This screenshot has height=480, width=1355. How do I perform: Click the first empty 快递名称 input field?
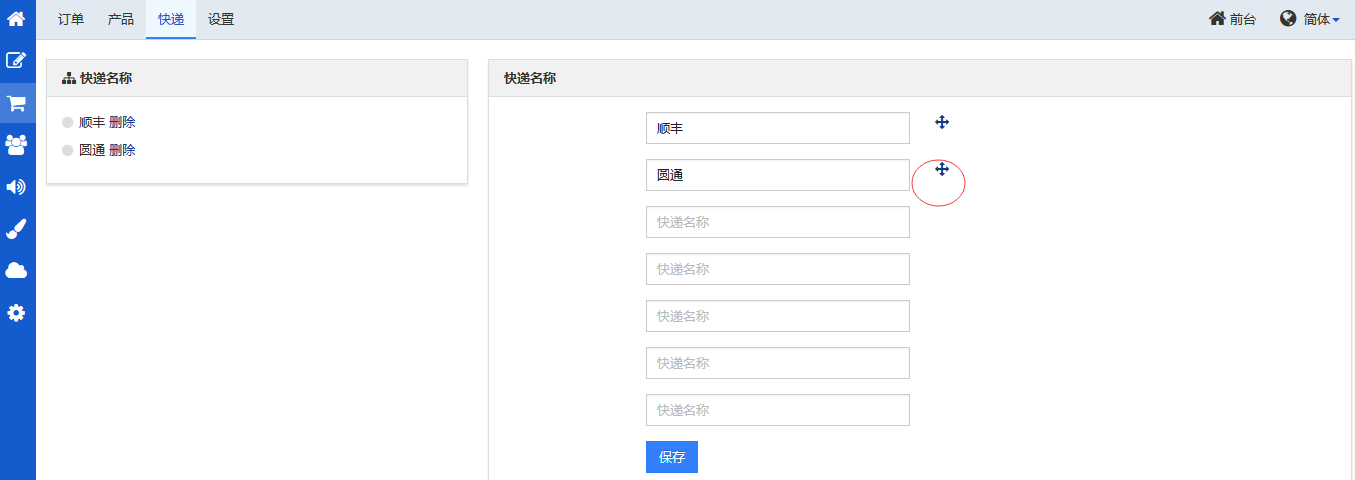[778, 222]
